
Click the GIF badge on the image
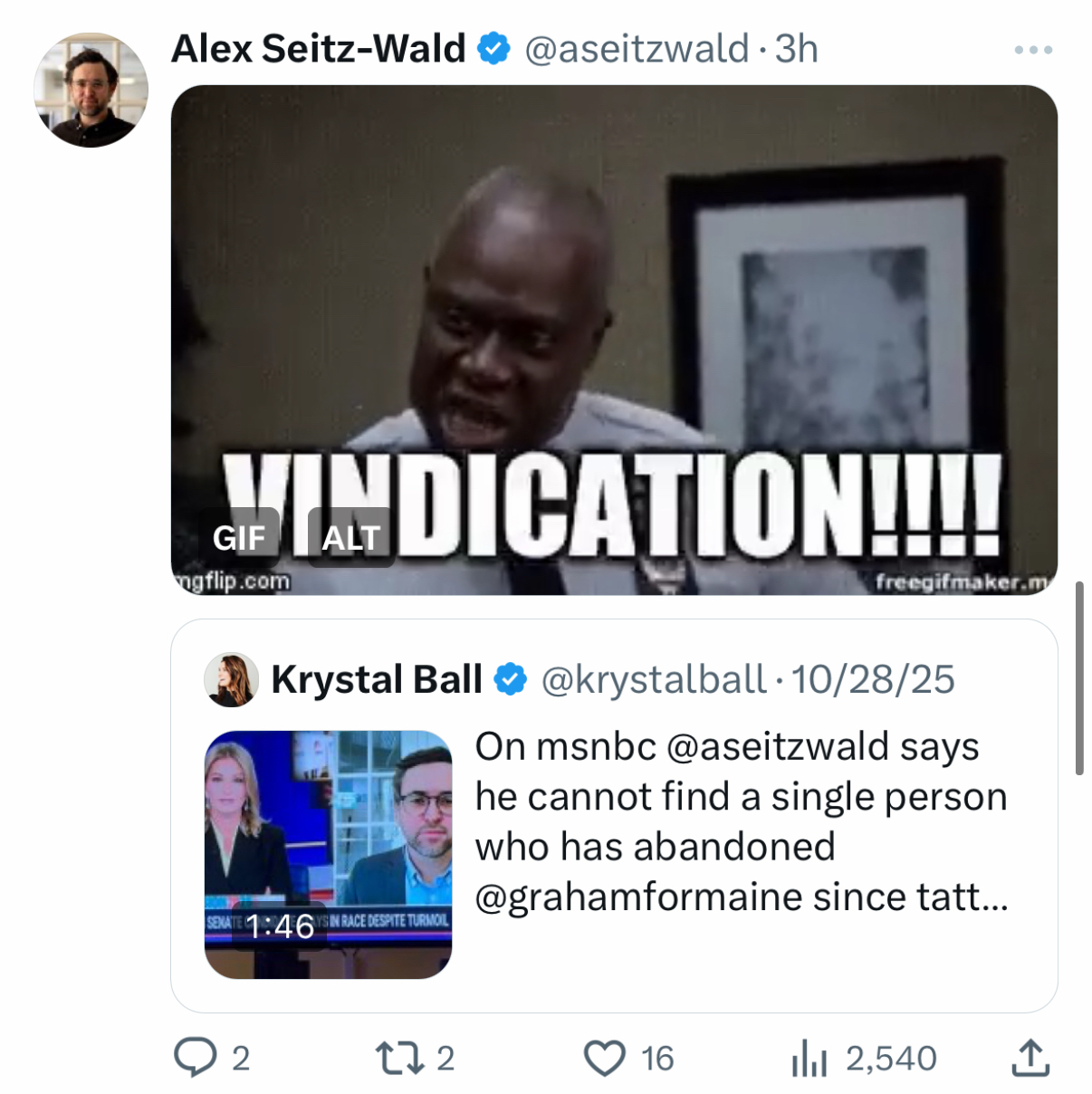pos(239,537)
